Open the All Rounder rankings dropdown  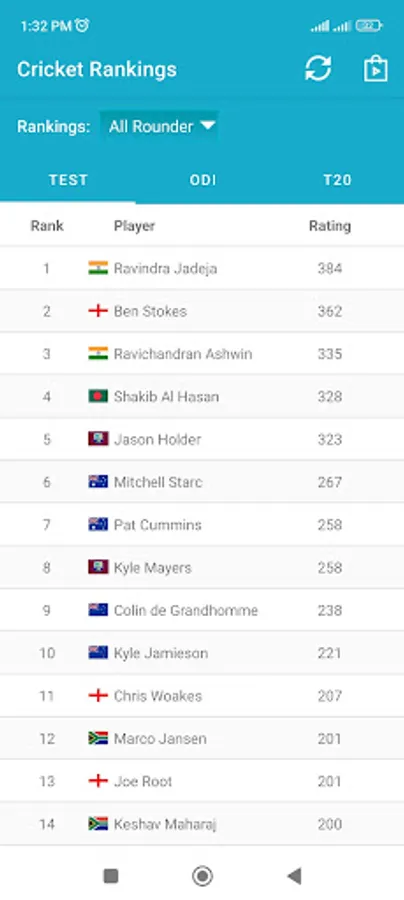pyautogui.click(x=160, y=126)
